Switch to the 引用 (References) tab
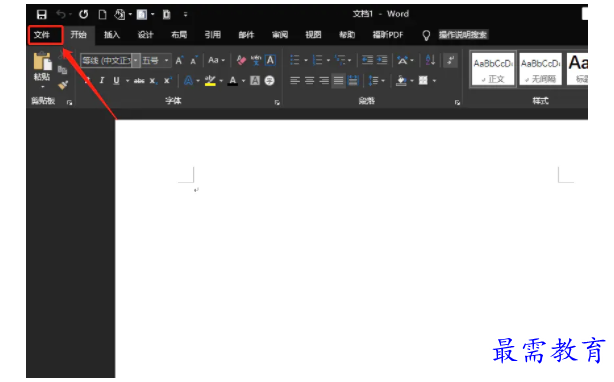The width and height of the screenshot is (614, 382). coord(213,35)
